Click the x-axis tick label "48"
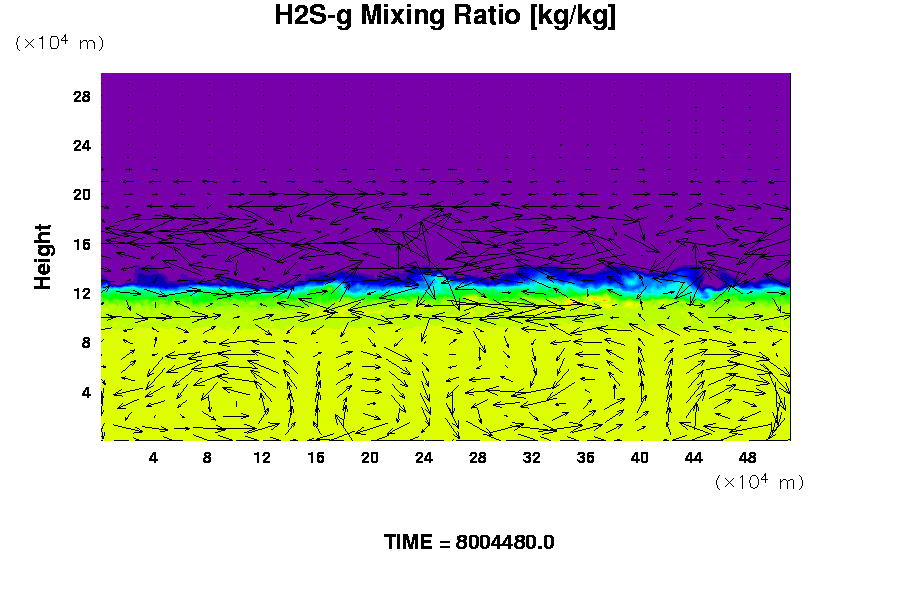This screenshot has width=900, height=600. [747, 458]
